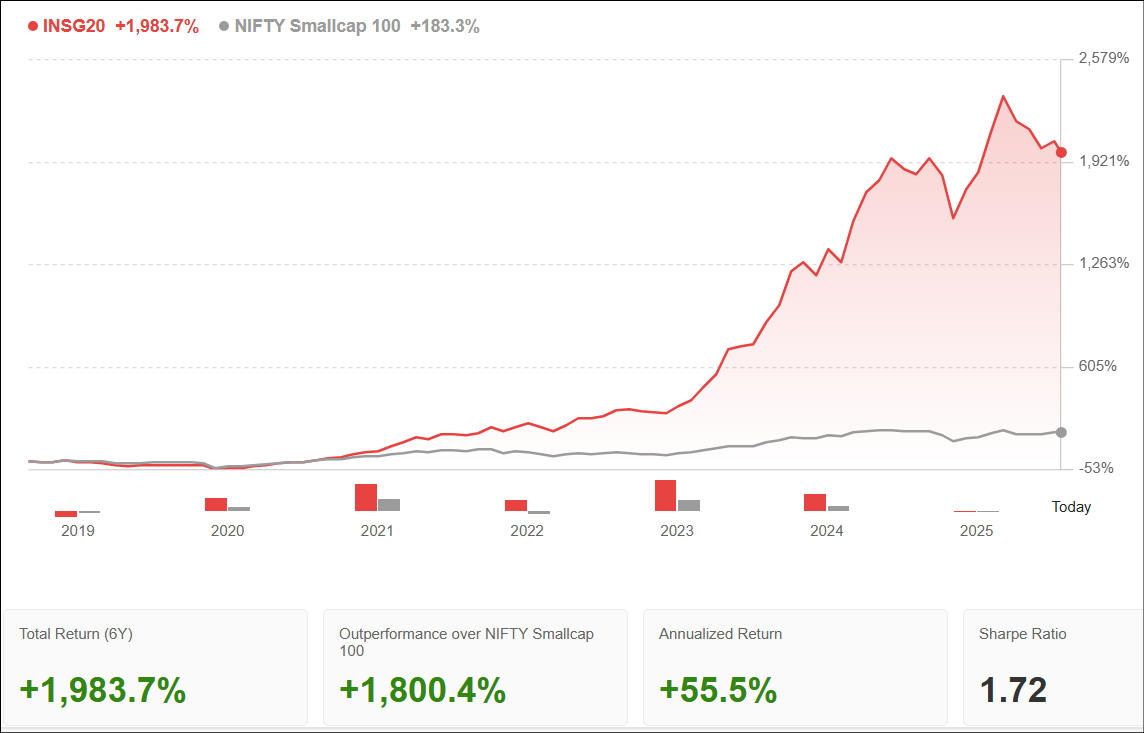Image resolution: width=1144 pixels, height=733 pixels.
Task: Jump to the 2024 year label
Action: 827,531
